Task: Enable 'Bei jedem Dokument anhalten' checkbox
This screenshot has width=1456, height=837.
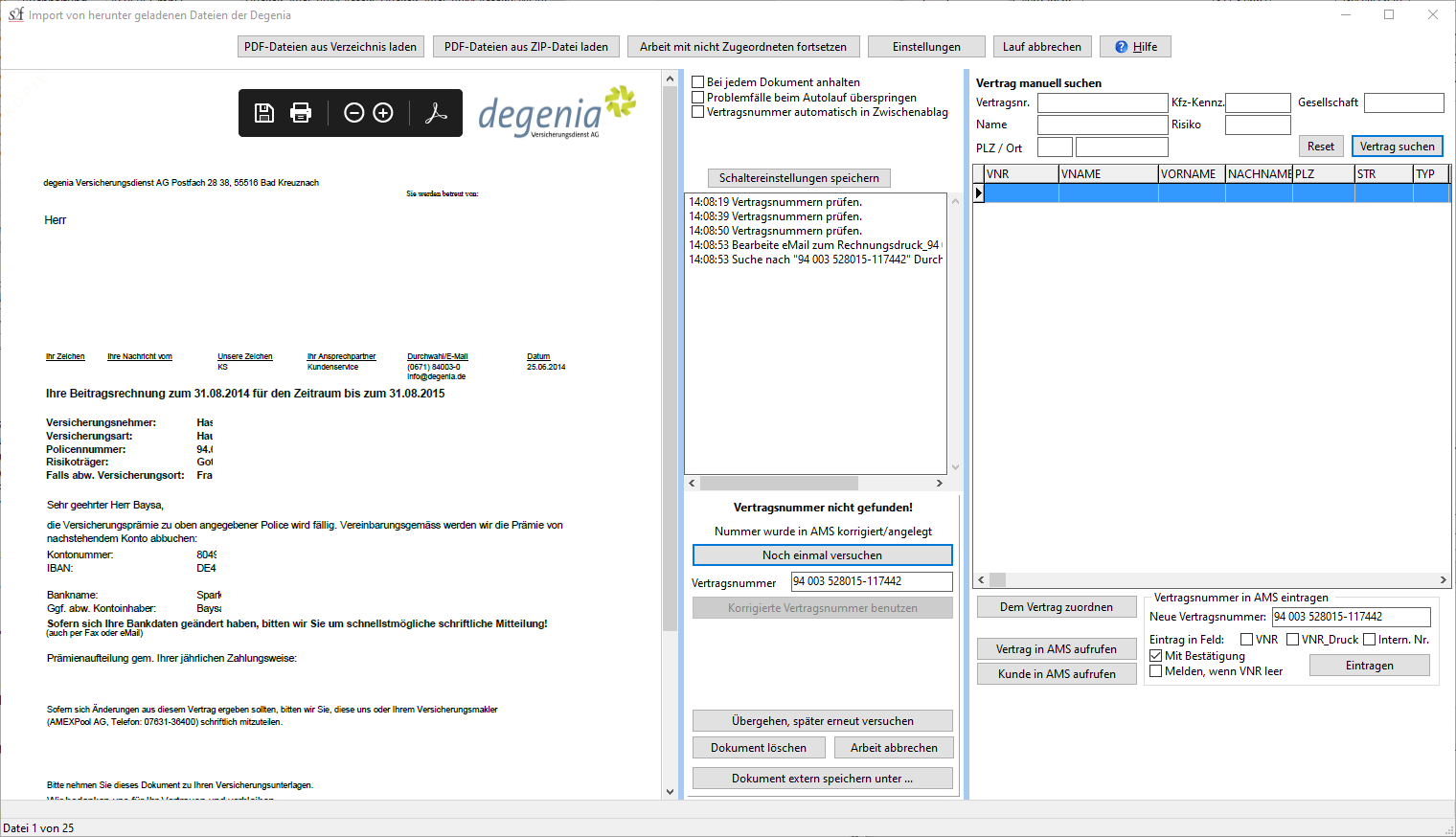Action: pyautogui.click(x=698, y=82)
